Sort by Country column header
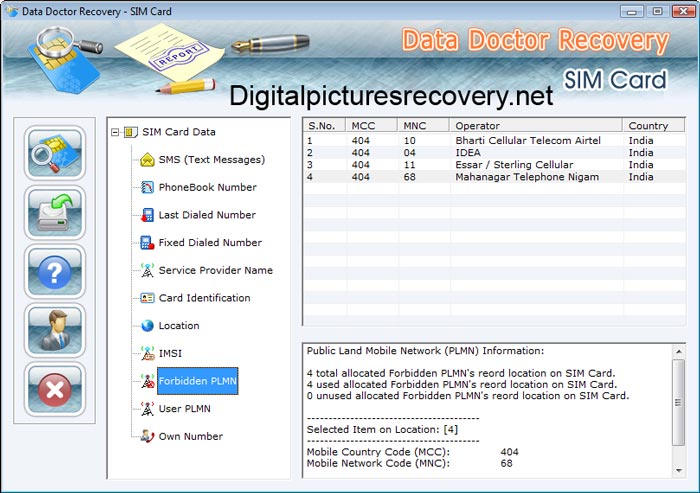Screen dimensions: 700x493 [x=654, y=125]
